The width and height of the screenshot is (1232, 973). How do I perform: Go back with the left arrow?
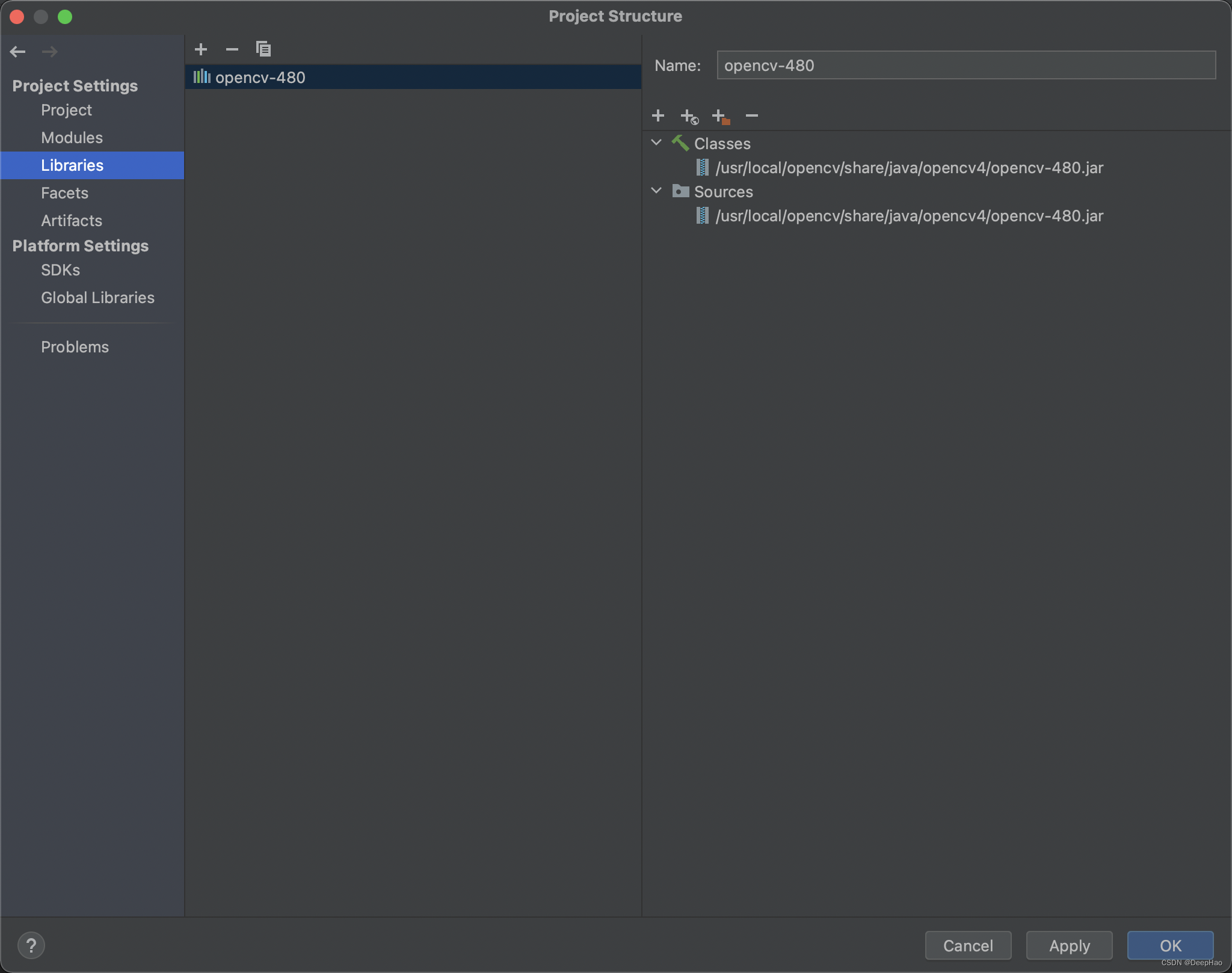click(x=17, y=52)
